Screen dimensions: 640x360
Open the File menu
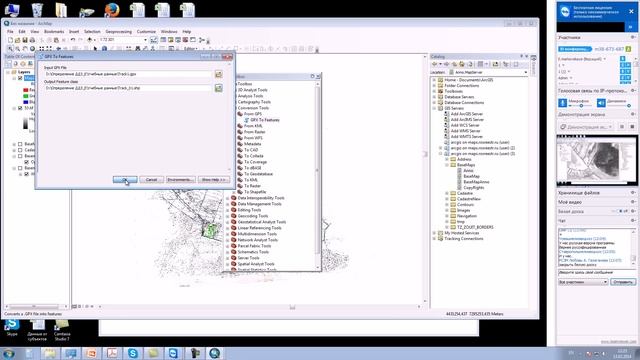[10, 31]
